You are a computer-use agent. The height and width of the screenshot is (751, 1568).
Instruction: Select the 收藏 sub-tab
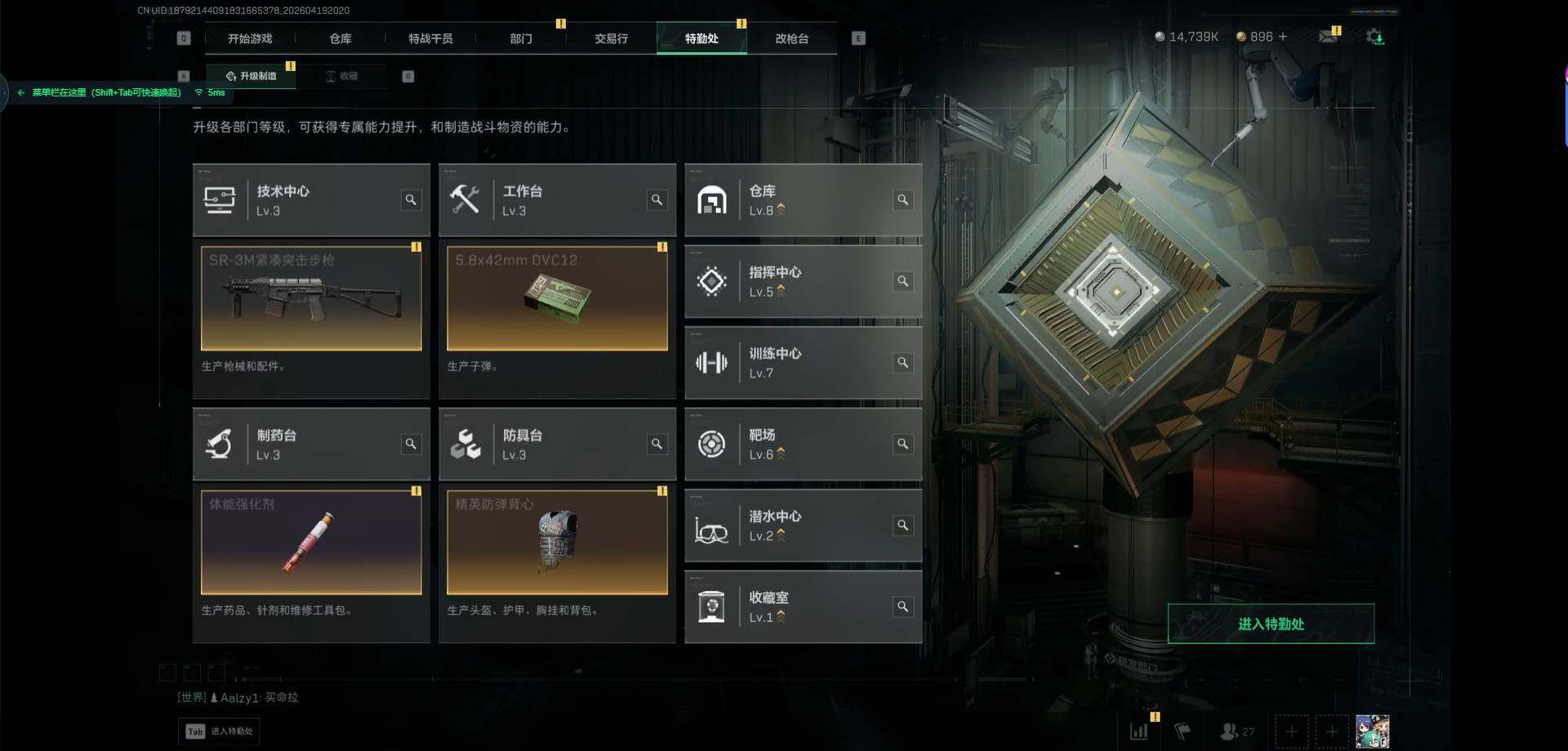click(x=342, y=76)
